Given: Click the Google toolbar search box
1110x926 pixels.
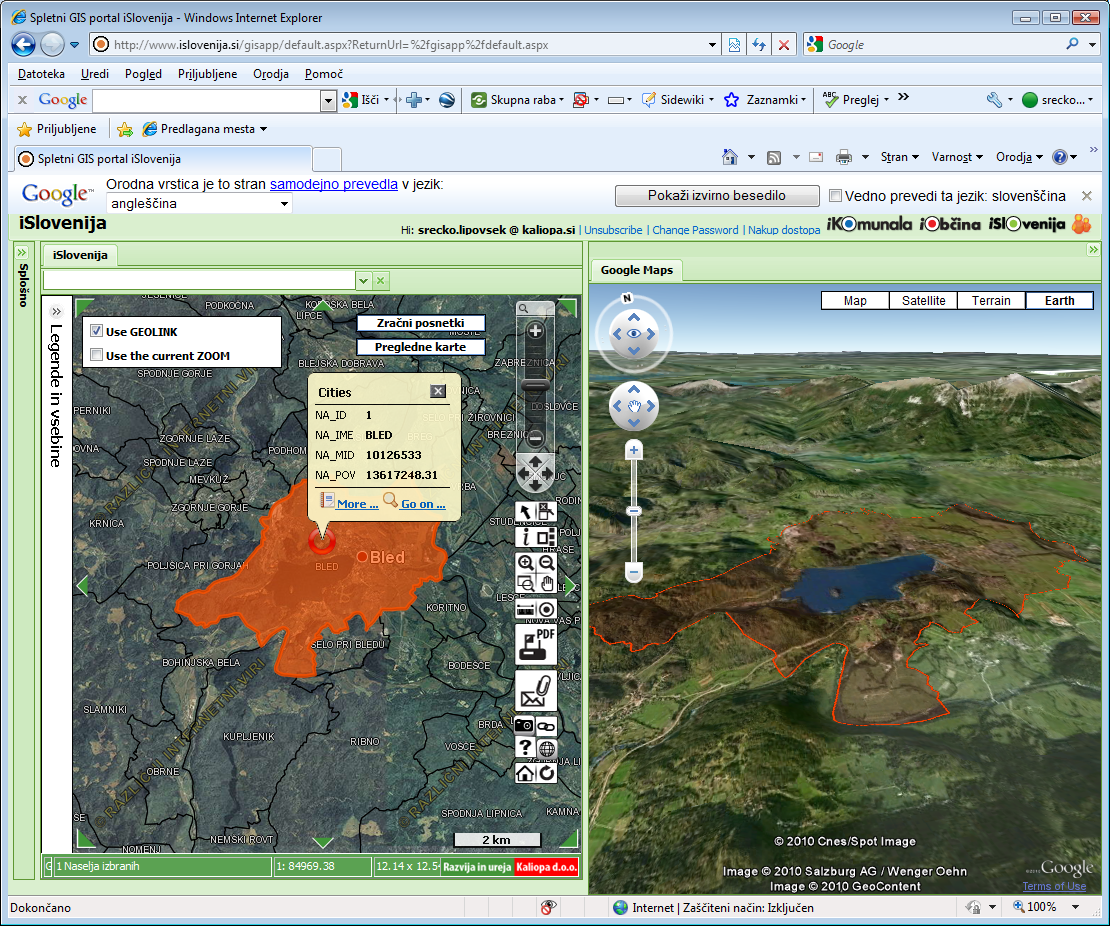Looking at the screenshot, I should pos(207,101).
